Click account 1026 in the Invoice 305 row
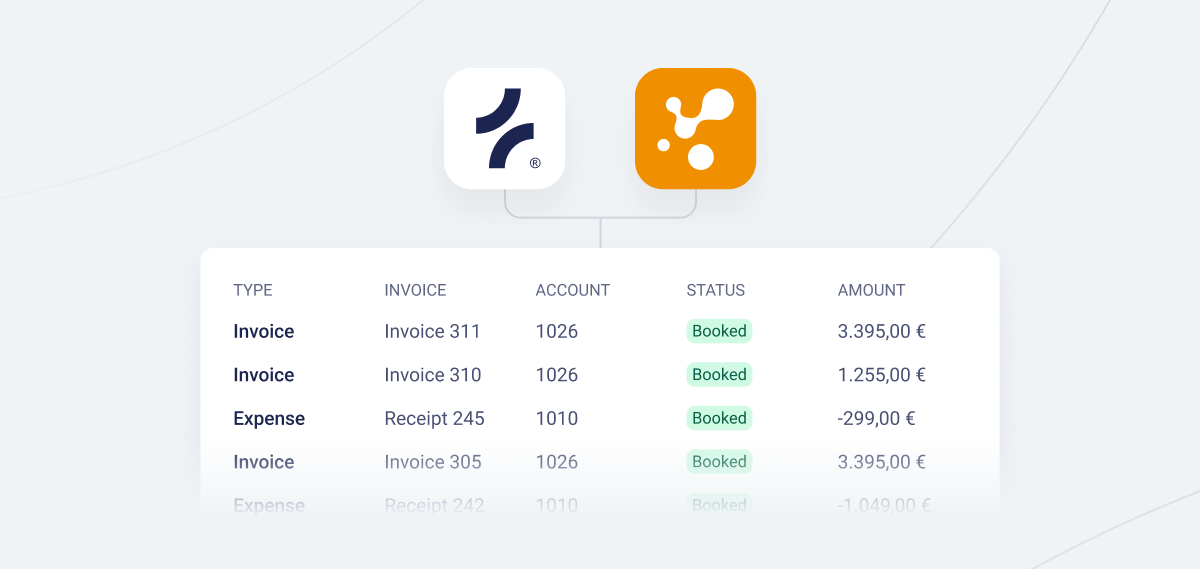 tap(557, 462)
